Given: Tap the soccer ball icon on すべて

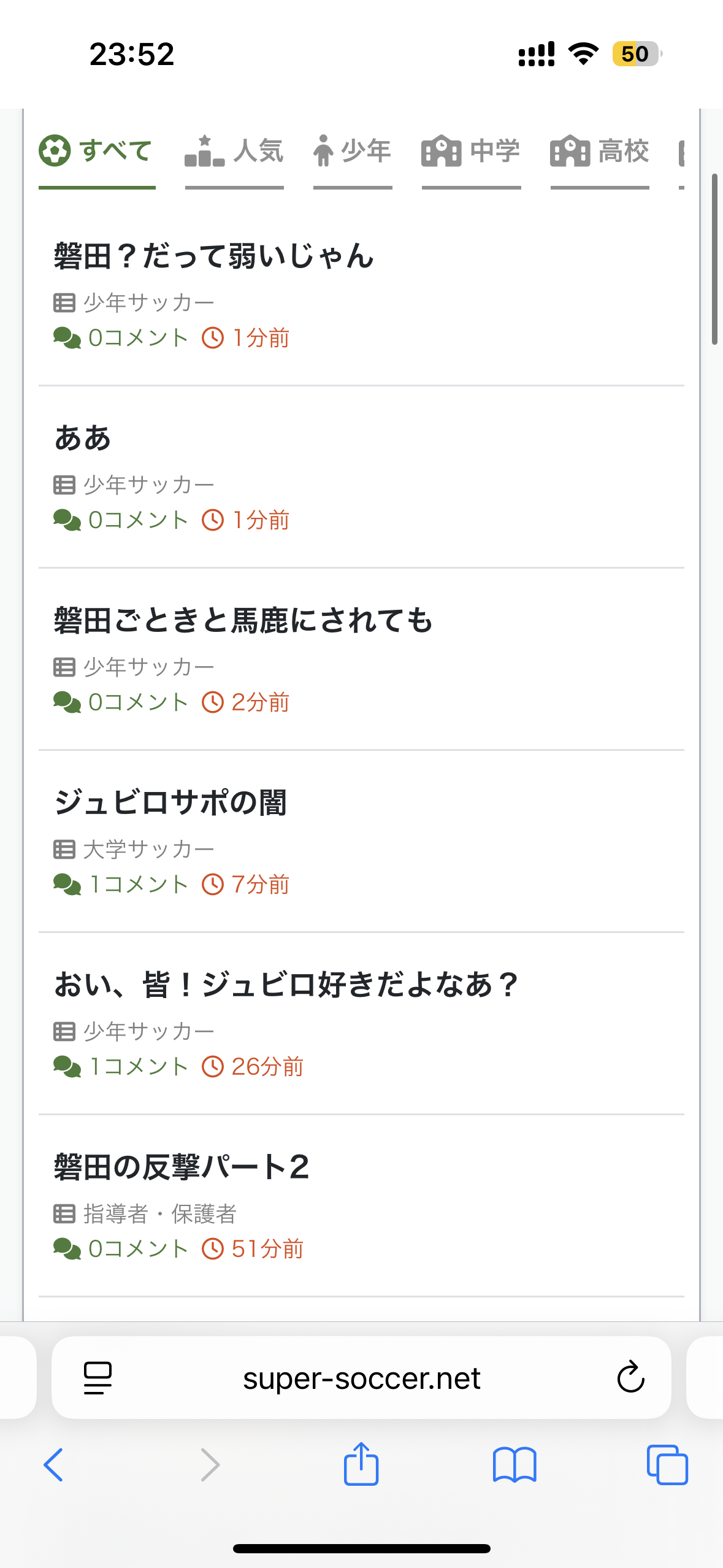Looking at the screenshot, I should click(x=55, y=151).
